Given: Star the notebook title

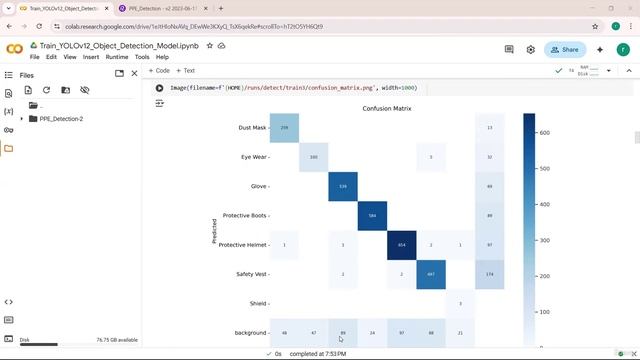Looking at the screenshot, I should (x=209, y=46).
